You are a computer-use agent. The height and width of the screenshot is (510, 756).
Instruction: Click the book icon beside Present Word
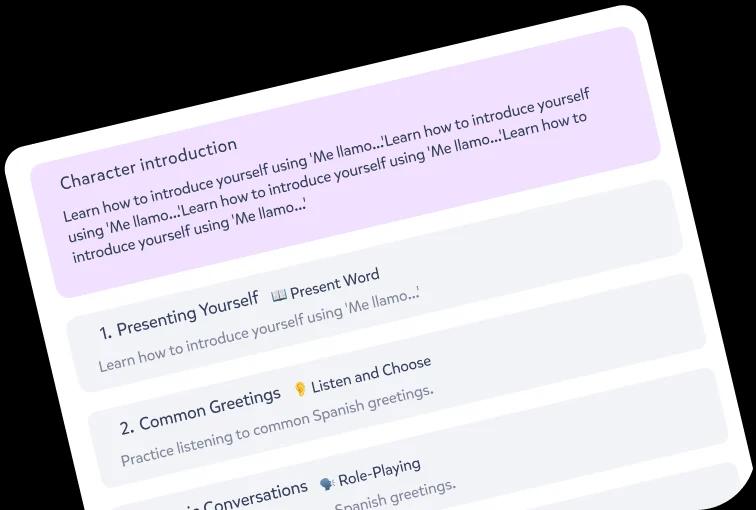coord(278,295)
